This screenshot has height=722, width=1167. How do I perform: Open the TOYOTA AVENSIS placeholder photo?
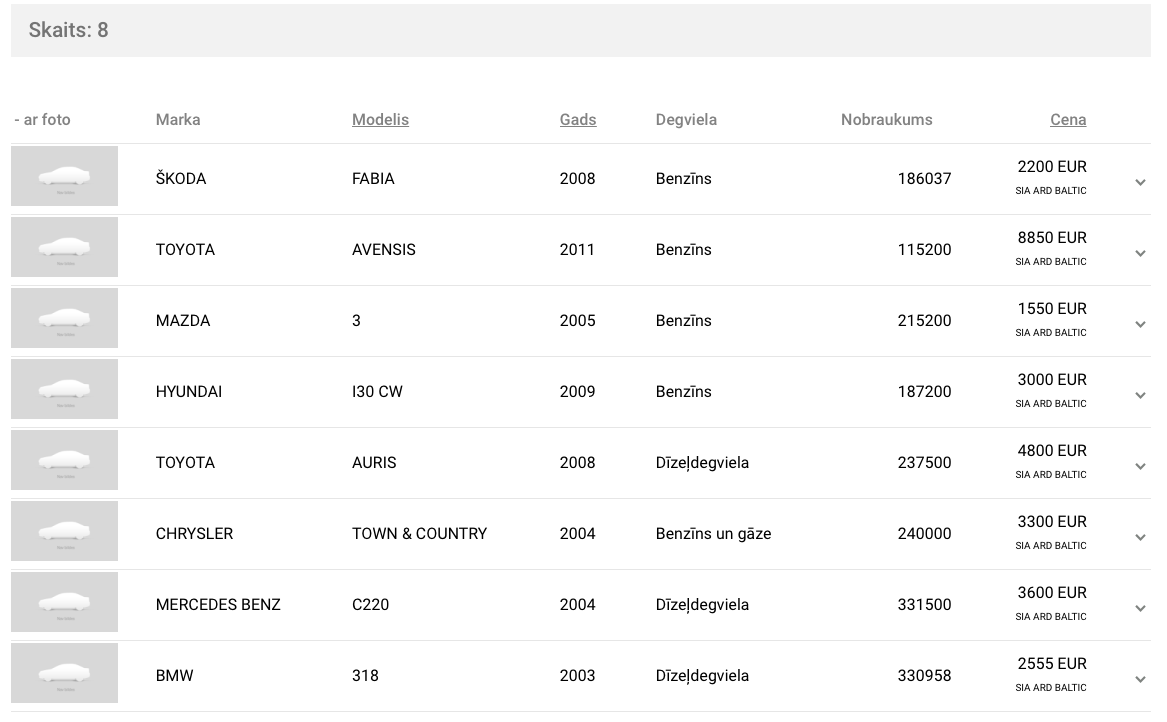click(64, 247)
